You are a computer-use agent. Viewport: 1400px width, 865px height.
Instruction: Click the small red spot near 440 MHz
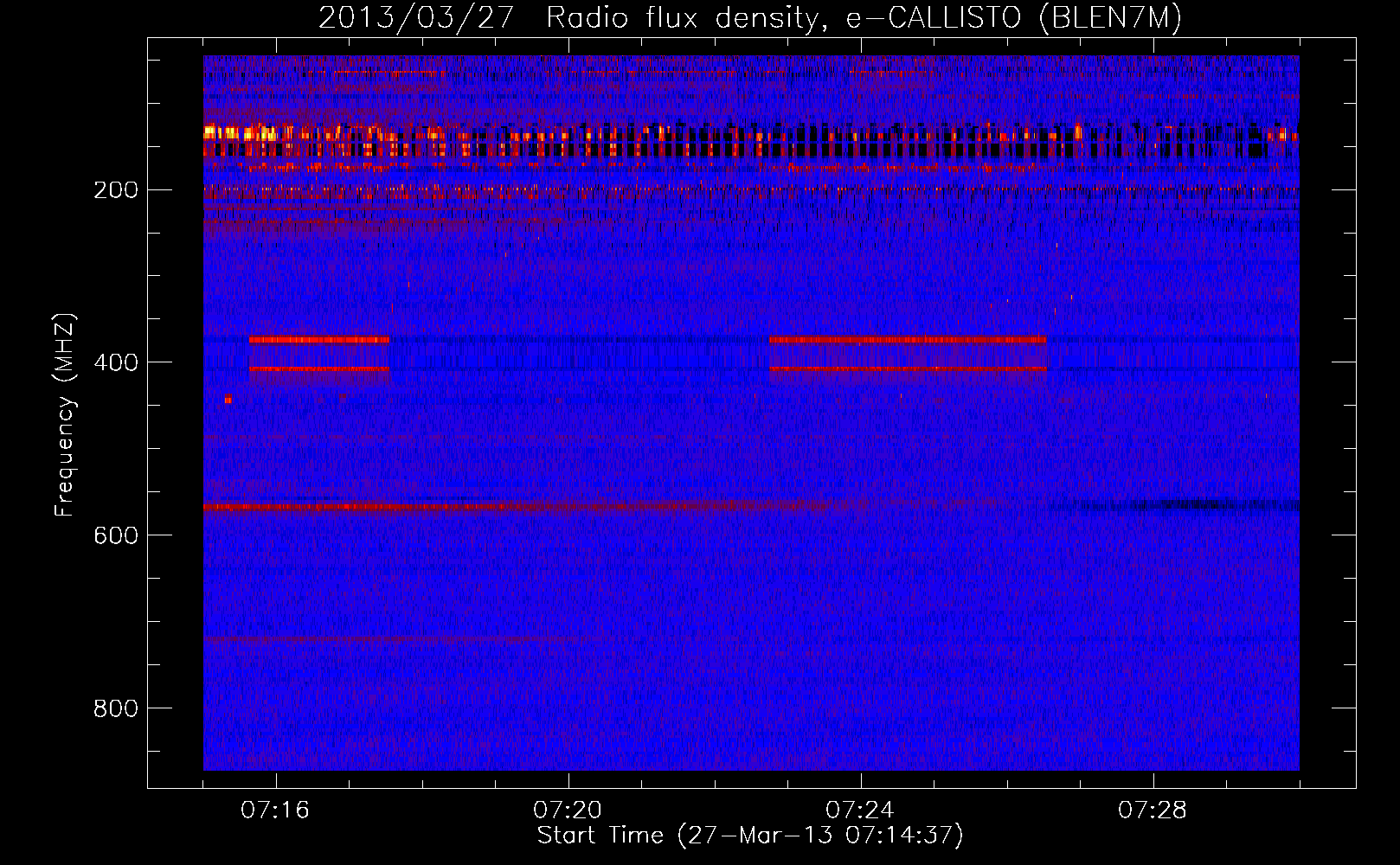click(x=228, y=399)
